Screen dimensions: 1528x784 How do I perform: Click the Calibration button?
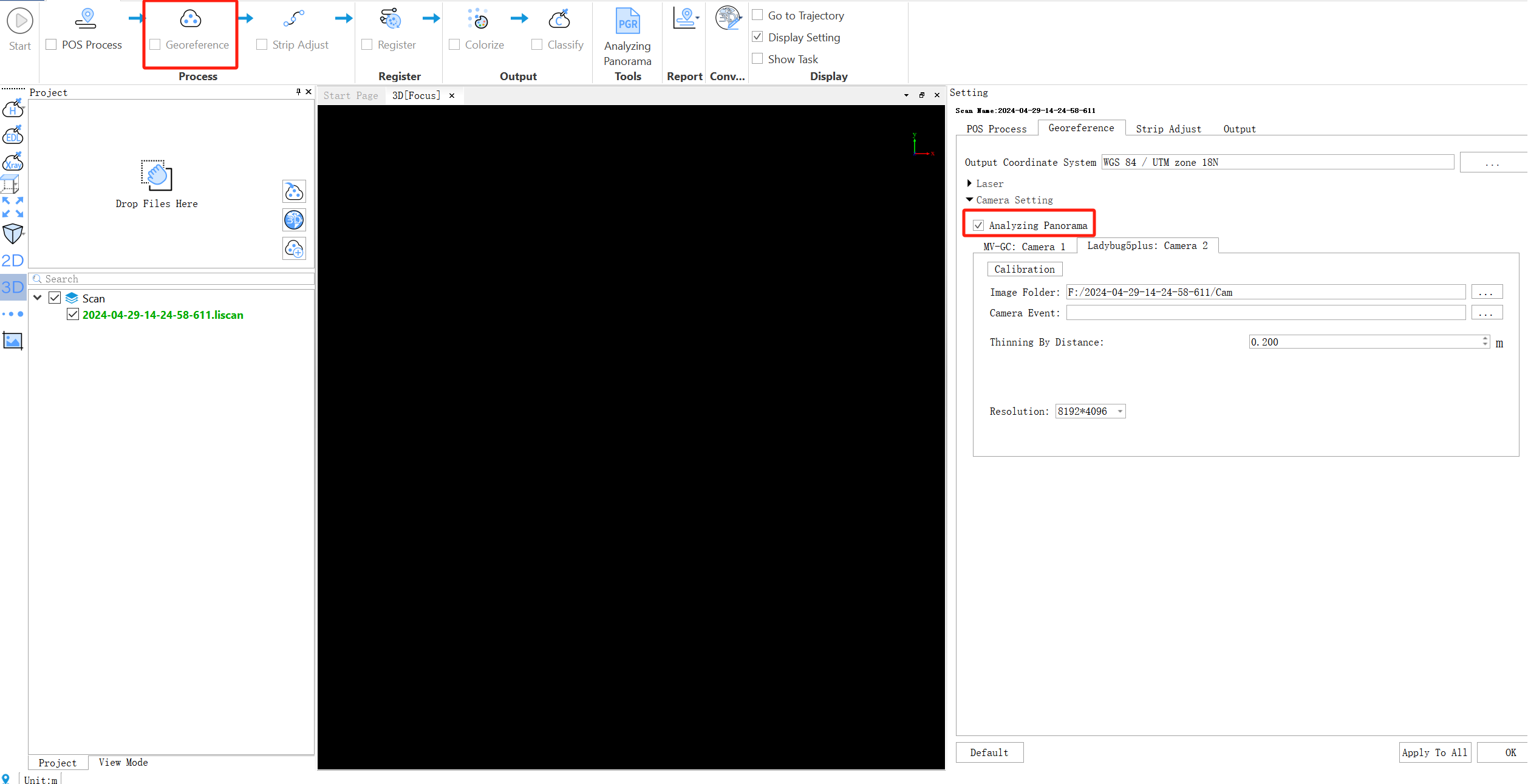[1025, 269]
